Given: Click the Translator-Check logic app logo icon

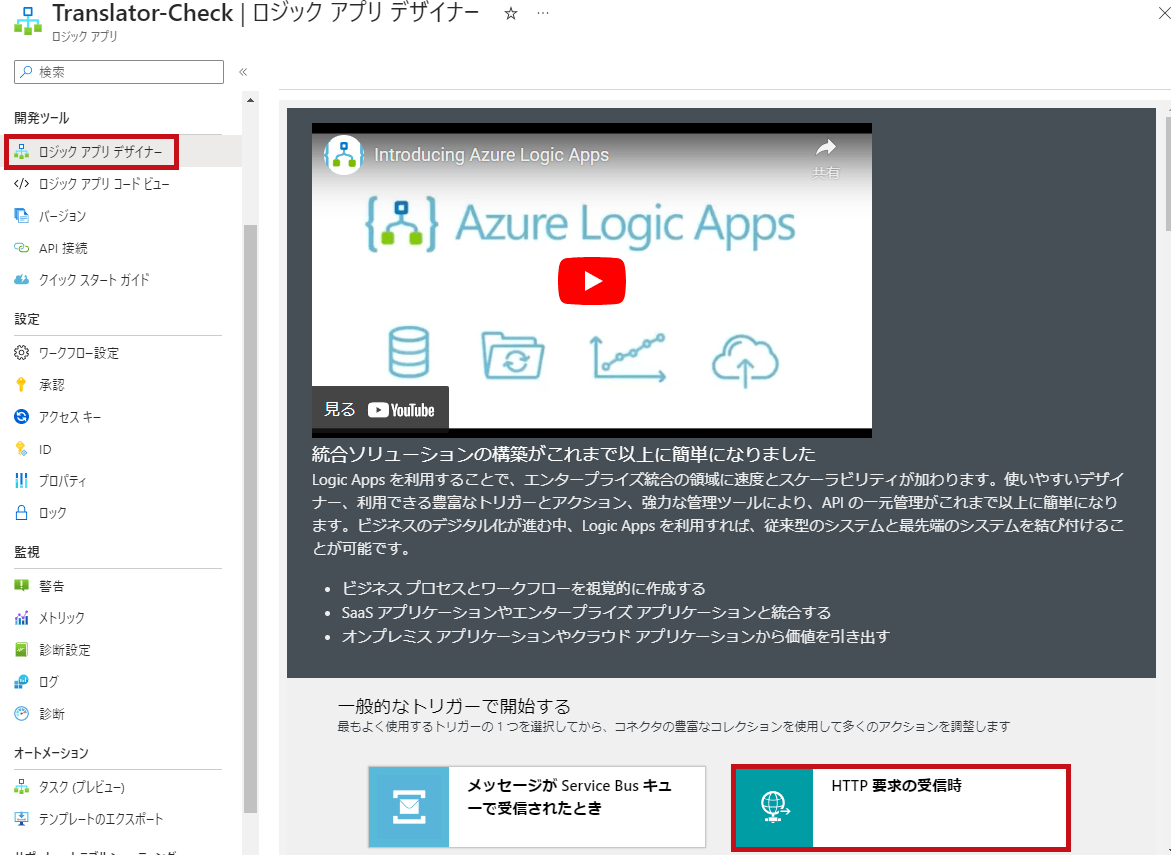Looking at the screenshot, I should point(28,21).
